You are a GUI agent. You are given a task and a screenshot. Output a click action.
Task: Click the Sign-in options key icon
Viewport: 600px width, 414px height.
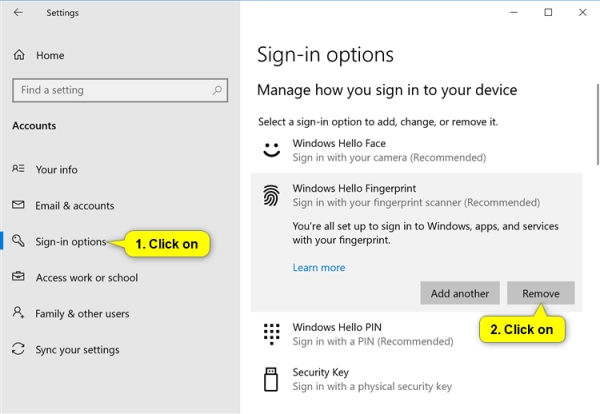[18, 241]
